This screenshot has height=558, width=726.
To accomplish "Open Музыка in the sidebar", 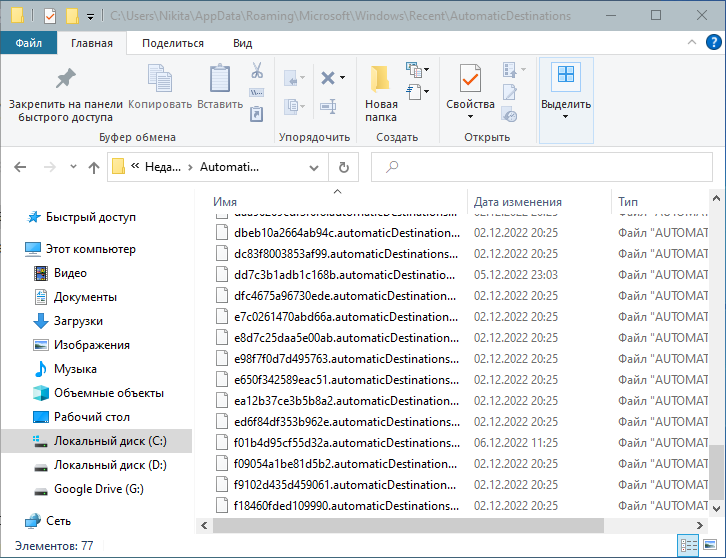I will click(75, 369).
